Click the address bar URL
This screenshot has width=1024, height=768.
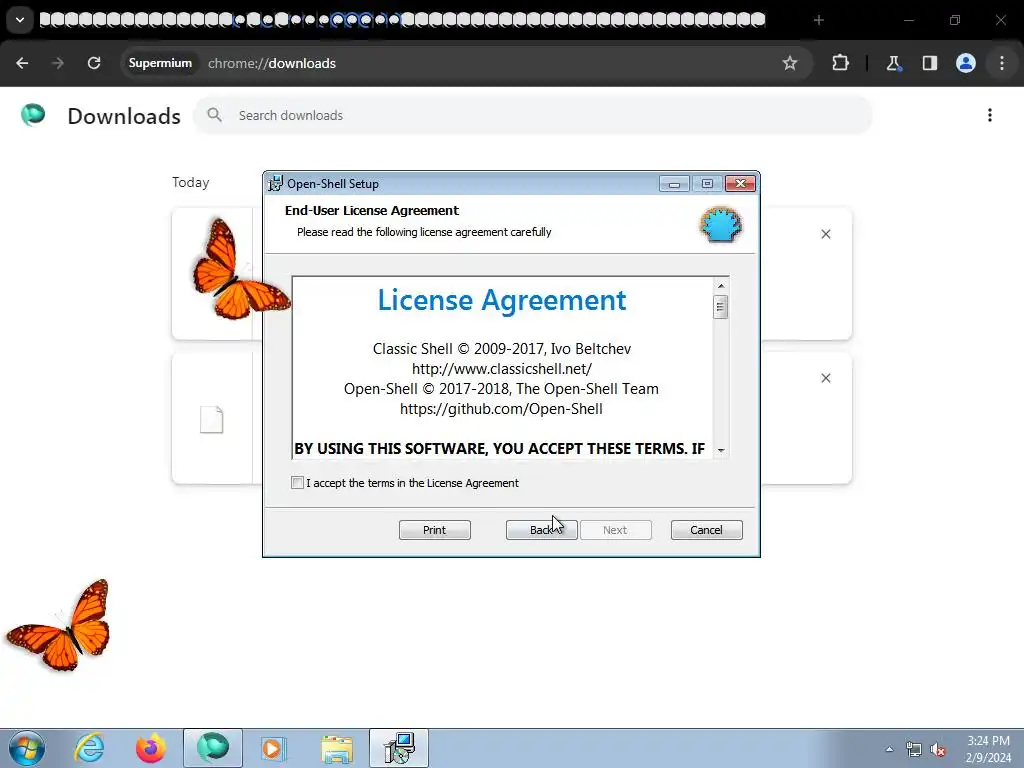click(x=272, y=63)
